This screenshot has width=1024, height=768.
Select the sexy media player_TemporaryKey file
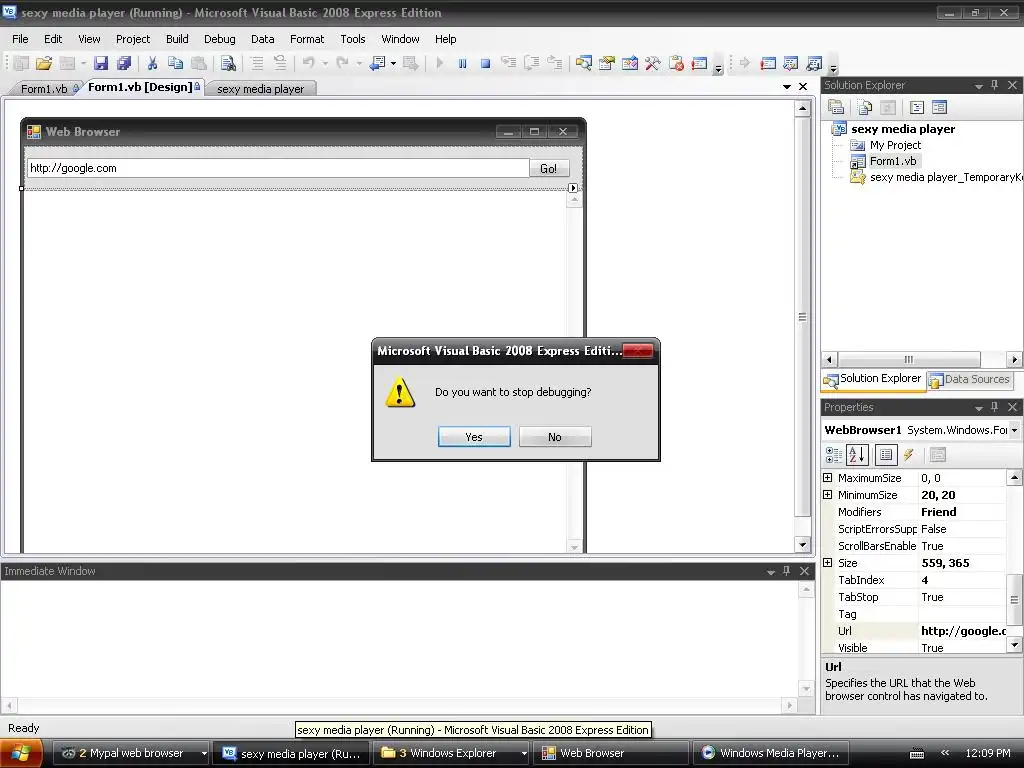[946, 177]
